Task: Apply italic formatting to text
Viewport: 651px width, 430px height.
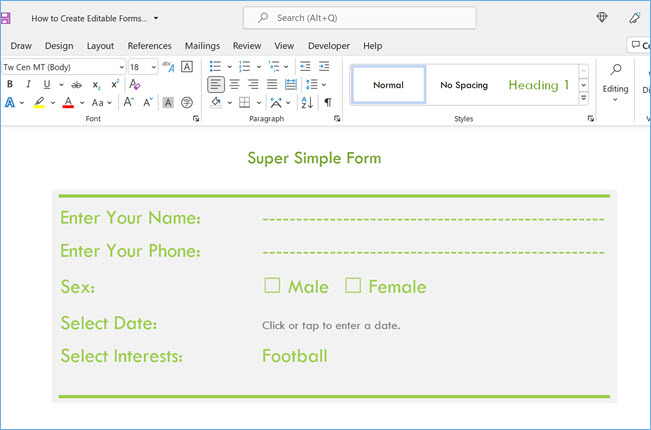Action: coord(28,85)
